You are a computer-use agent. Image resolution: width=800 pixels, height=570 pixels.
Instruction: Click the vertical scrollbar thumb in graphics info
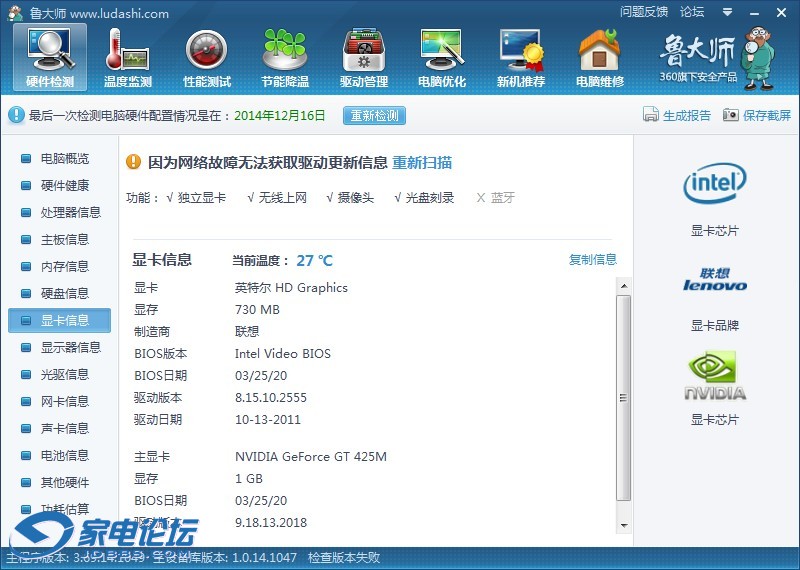click(x=623, y=398)
